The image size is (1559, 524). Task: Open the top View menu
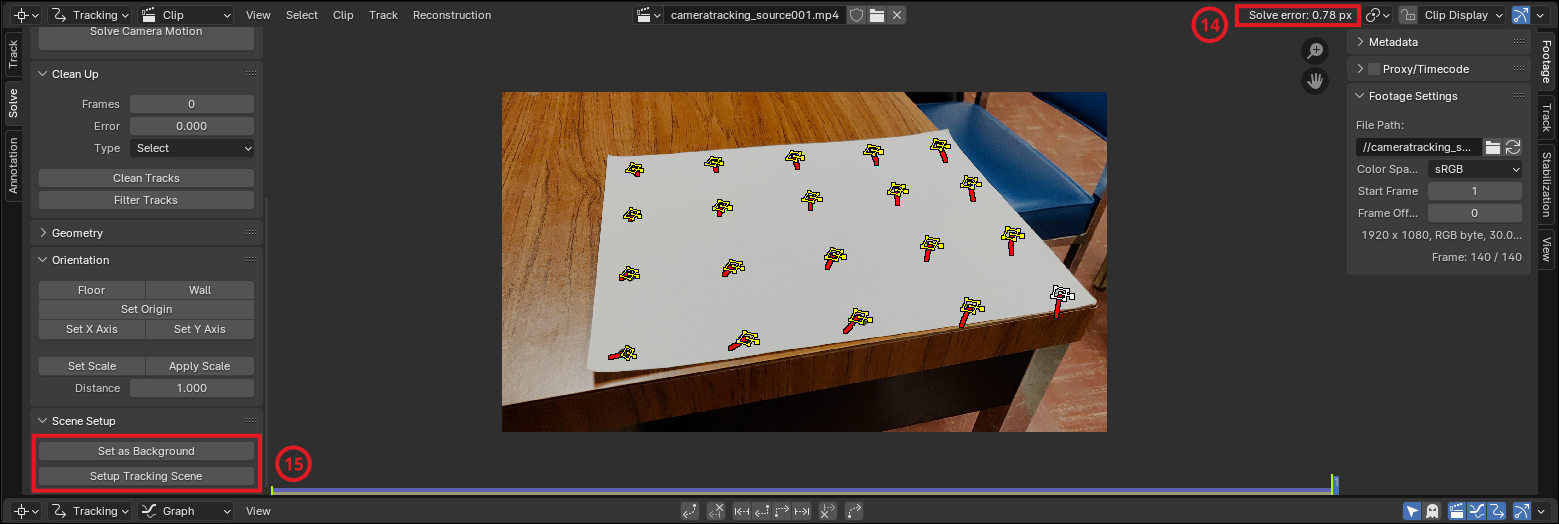tap(258, 15)
